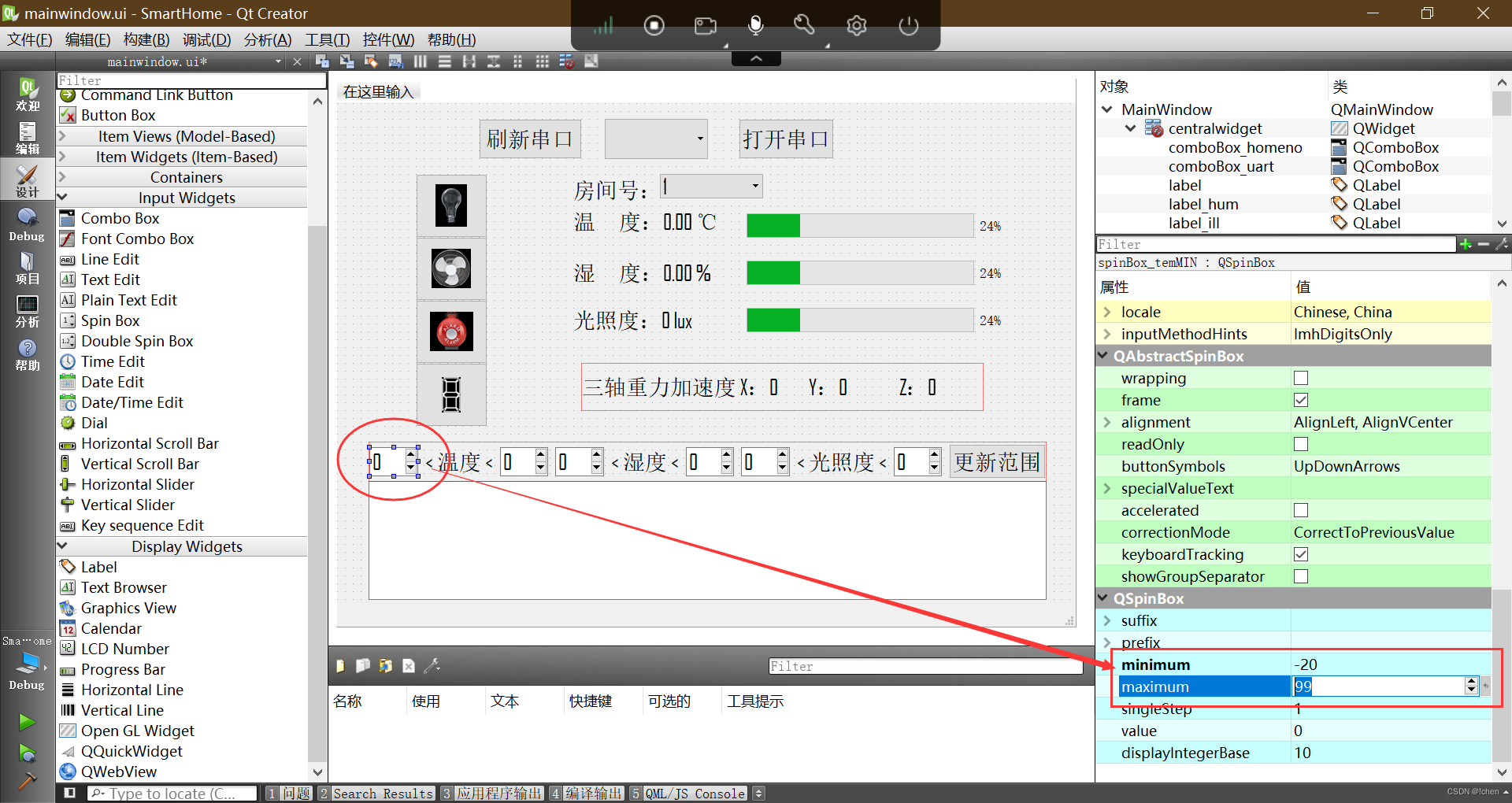
Task: Open Debug mode in left sidebar
Action: pos(28,224)
